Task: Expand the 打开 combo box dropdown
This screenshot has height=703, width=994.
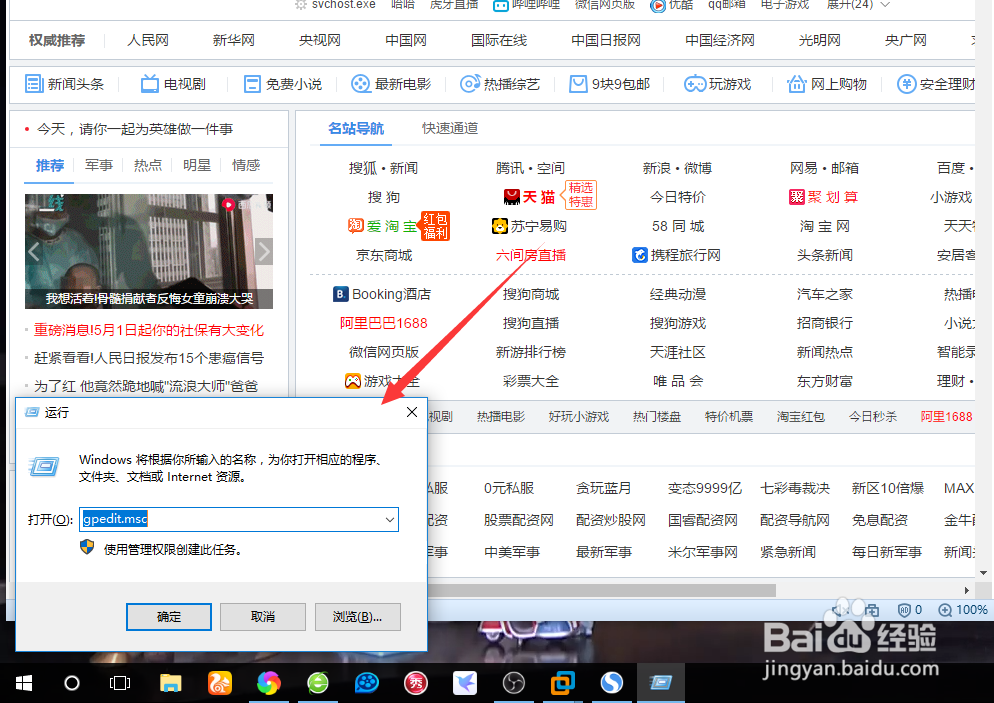Action: pyautogui.click(x=389, y=520)
